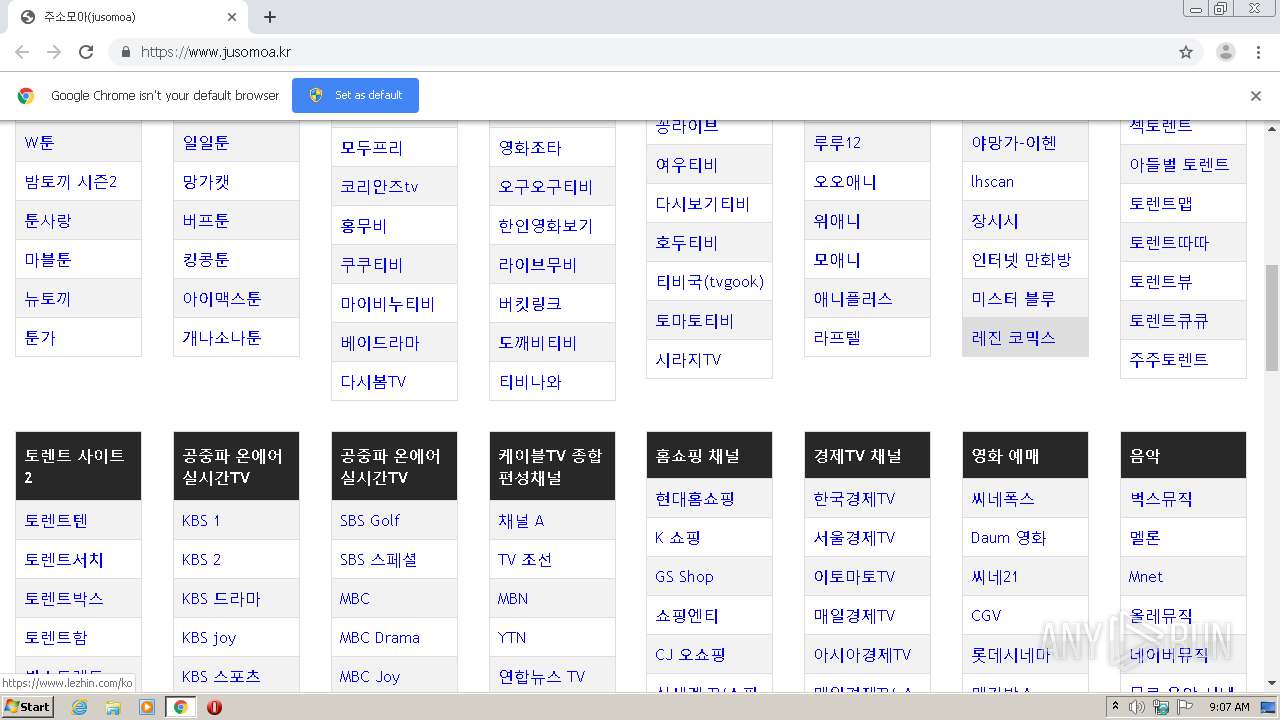Open the K 쇼핑 link
The image size is (1280, 720).
[678, 537]
